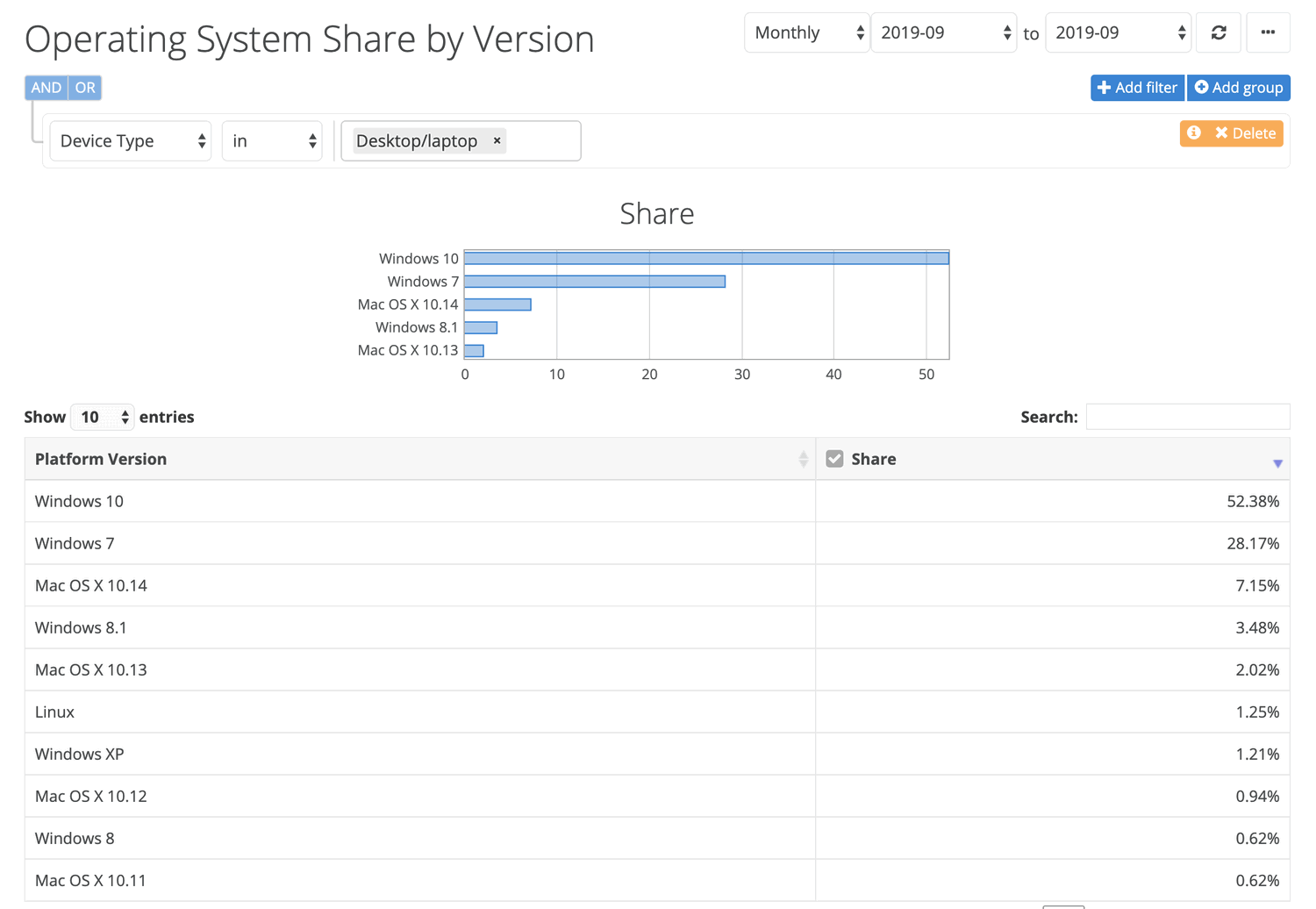The width and height of the screenshot is (1316, 909).
Task: Click the info icon beside Delete
Action: pos(1193,132)
